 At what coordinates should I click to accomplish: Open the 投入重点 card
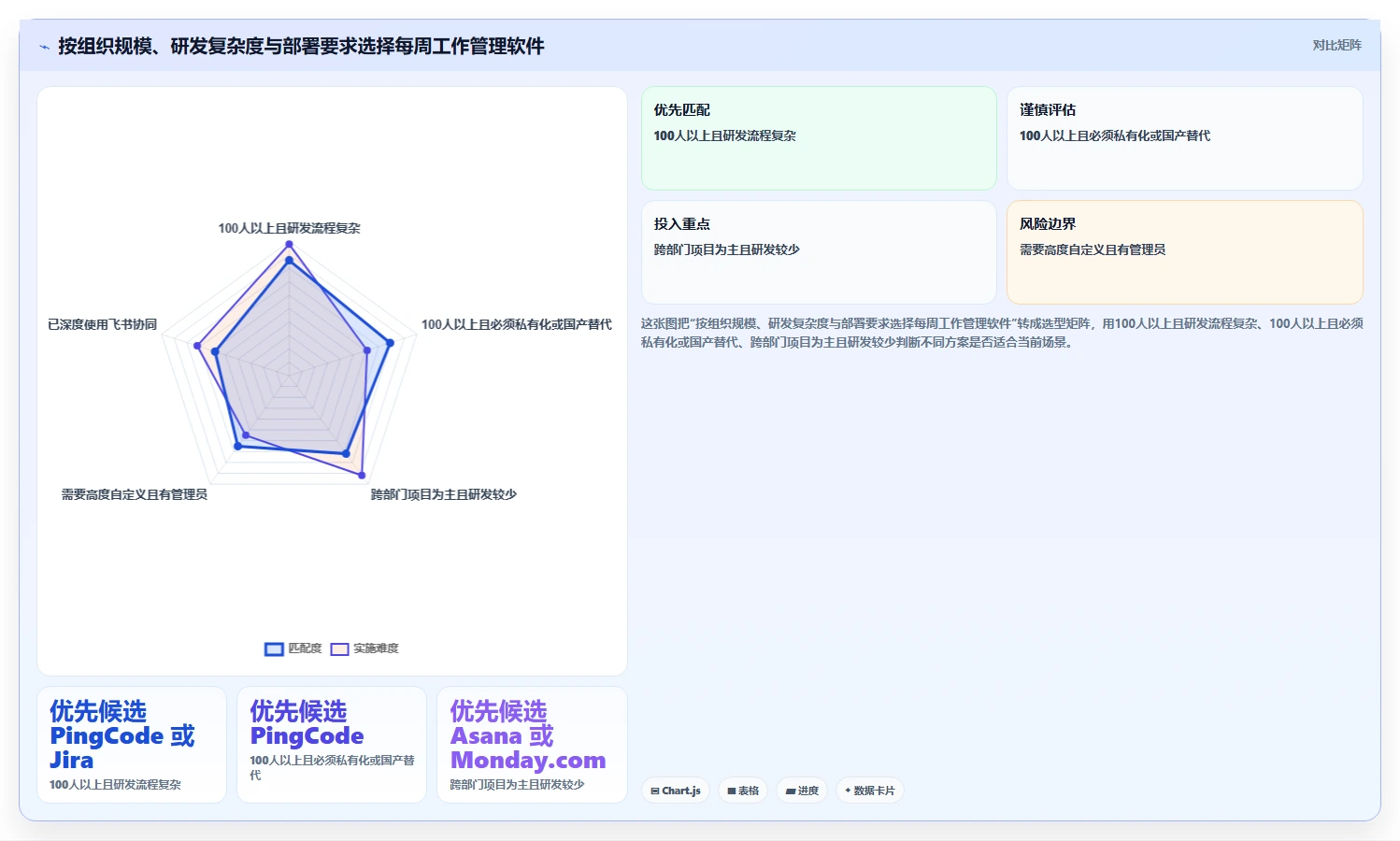tap(819, 252)
